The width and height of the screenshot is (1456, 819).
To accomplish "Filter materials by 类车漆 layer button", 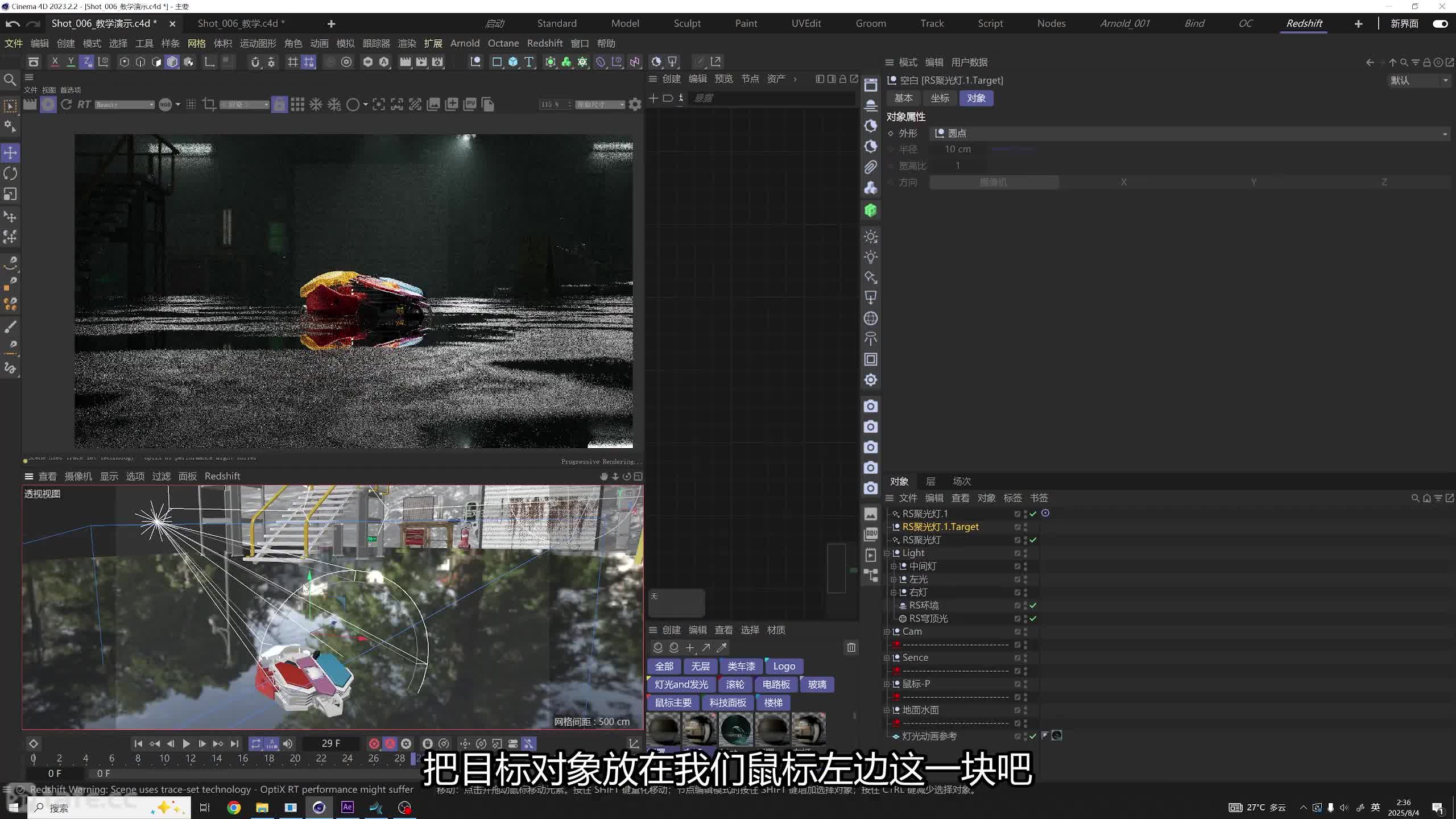I will click(x=741, y=667).
